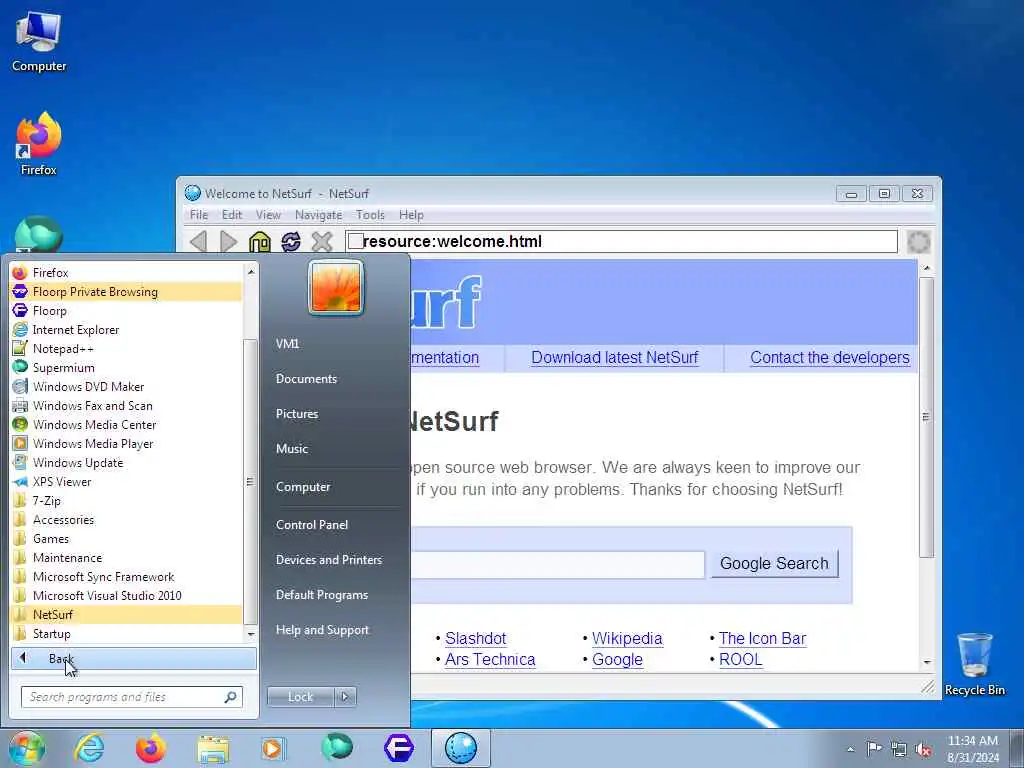Open XPS Viewer
1024x768 pixels.
126,481
